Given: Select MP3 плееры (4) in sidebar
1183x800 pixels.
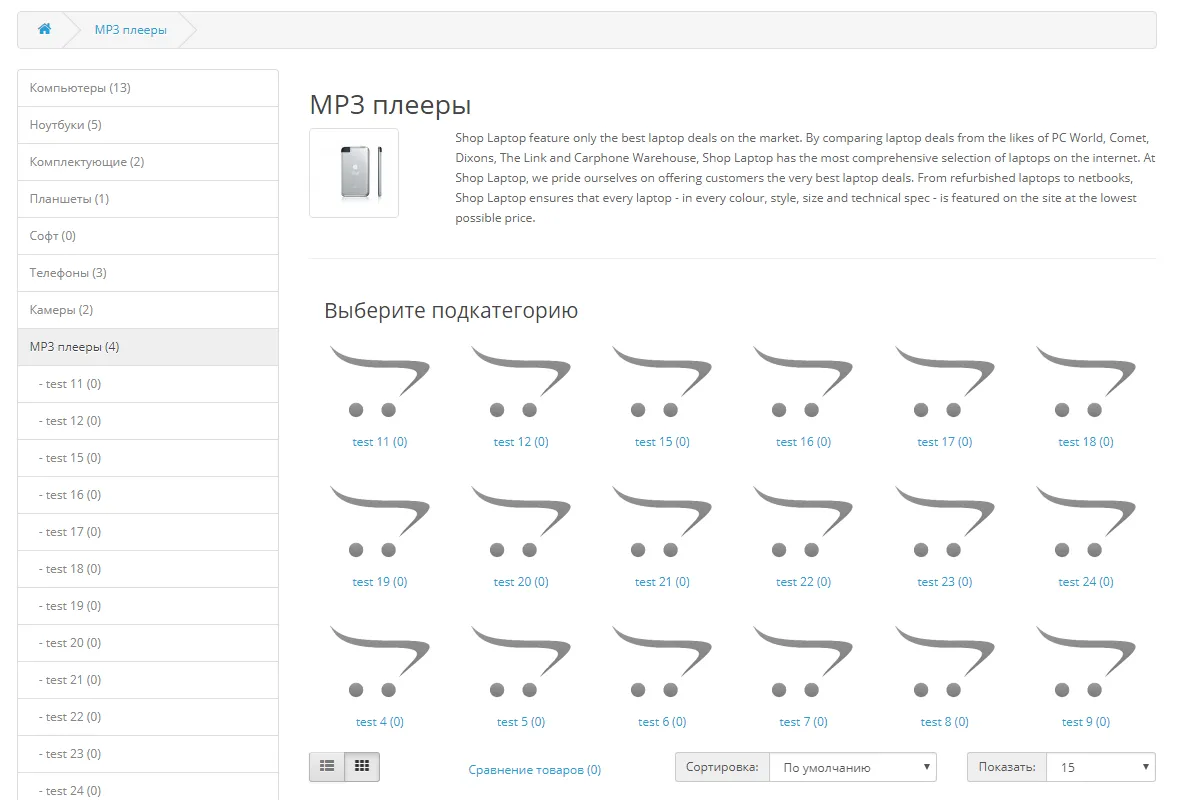Looking at the screenshot, I should [x=148, y=346].
